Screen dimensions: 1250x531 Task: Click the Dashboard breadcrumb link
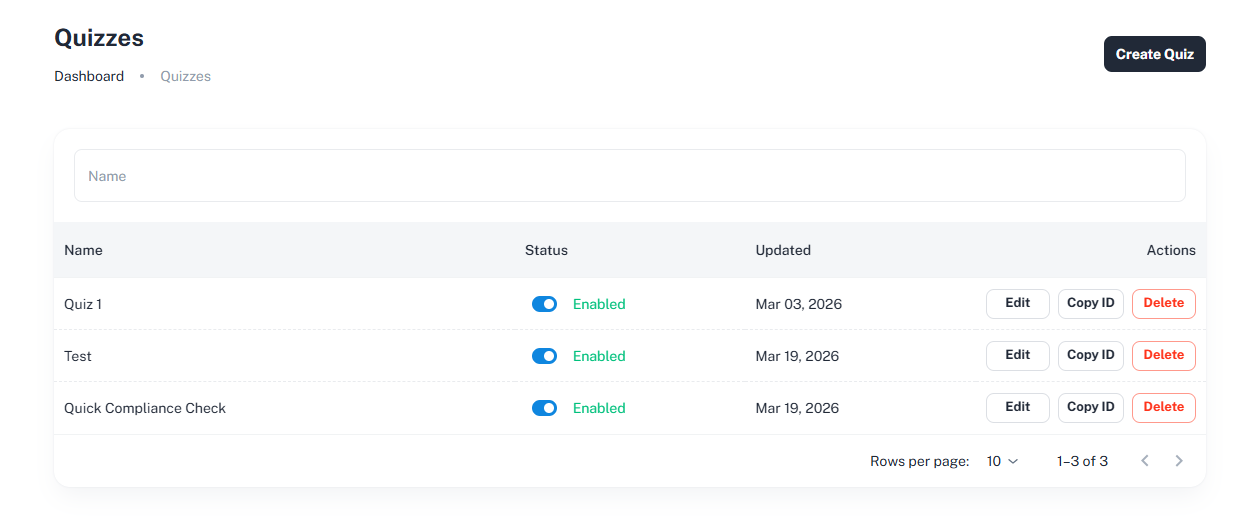coord(89,76)
